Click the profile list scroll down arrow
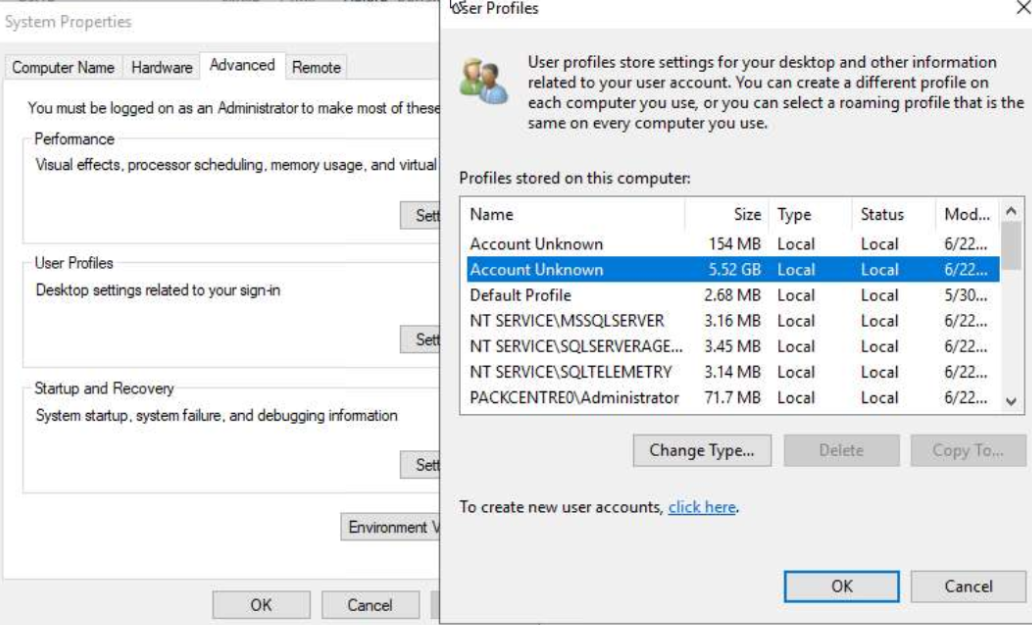The image size is (1032, 625). coord(1012,401)
